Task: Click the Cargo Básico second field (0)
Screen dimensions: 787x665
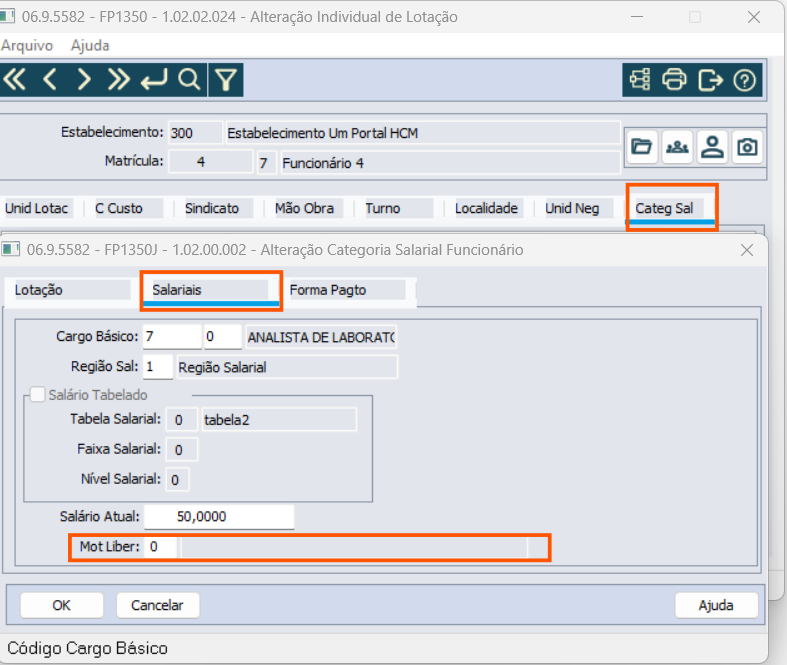Action: coord(222,336)
